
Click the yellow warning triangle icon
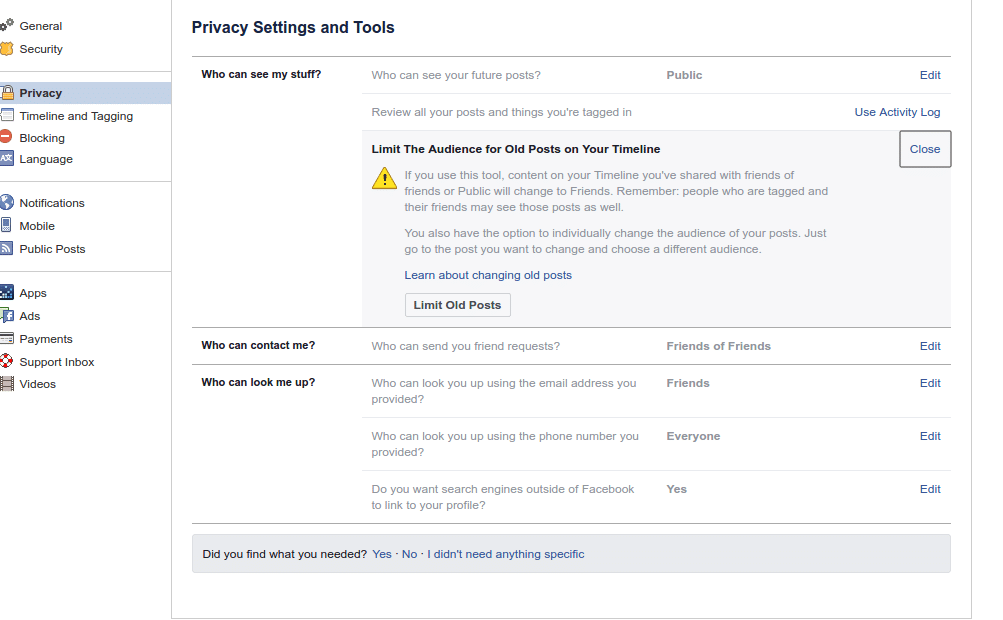[384, 178]
